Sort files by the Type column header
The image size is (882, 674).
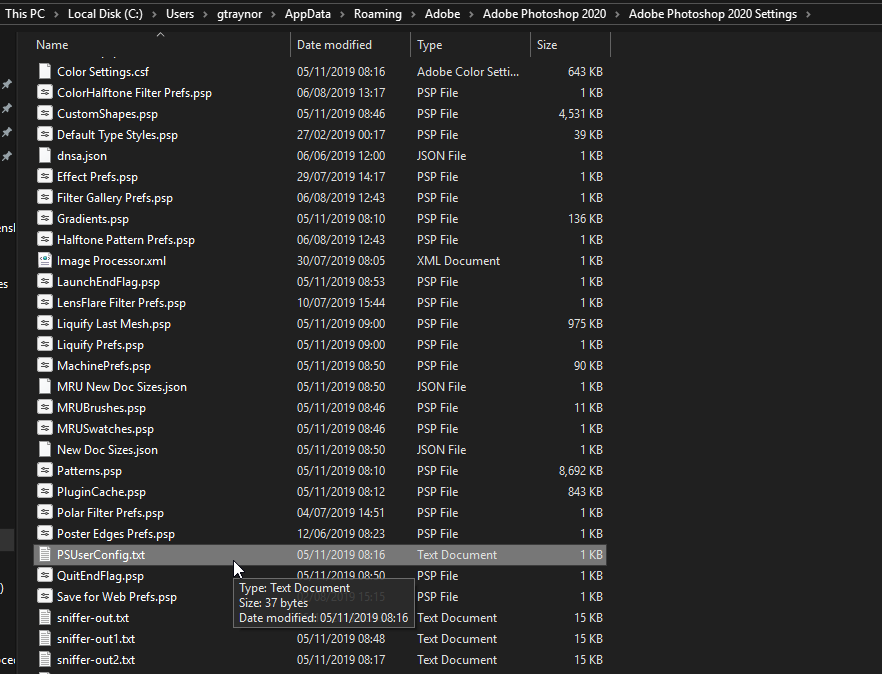click(470, 44)
